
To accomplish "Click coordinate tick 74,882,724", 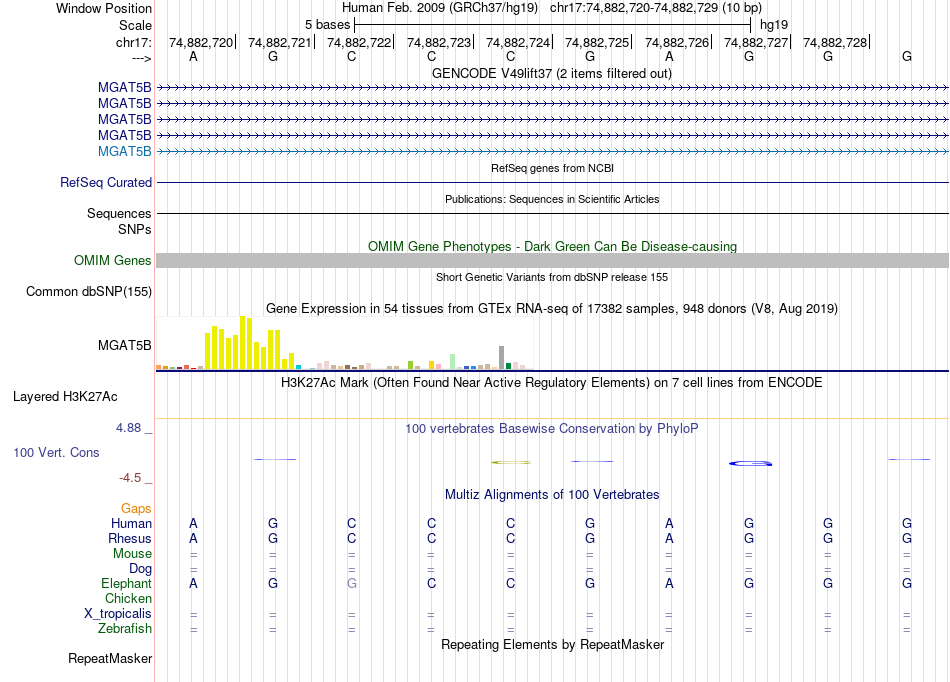I will coord(518,42).
